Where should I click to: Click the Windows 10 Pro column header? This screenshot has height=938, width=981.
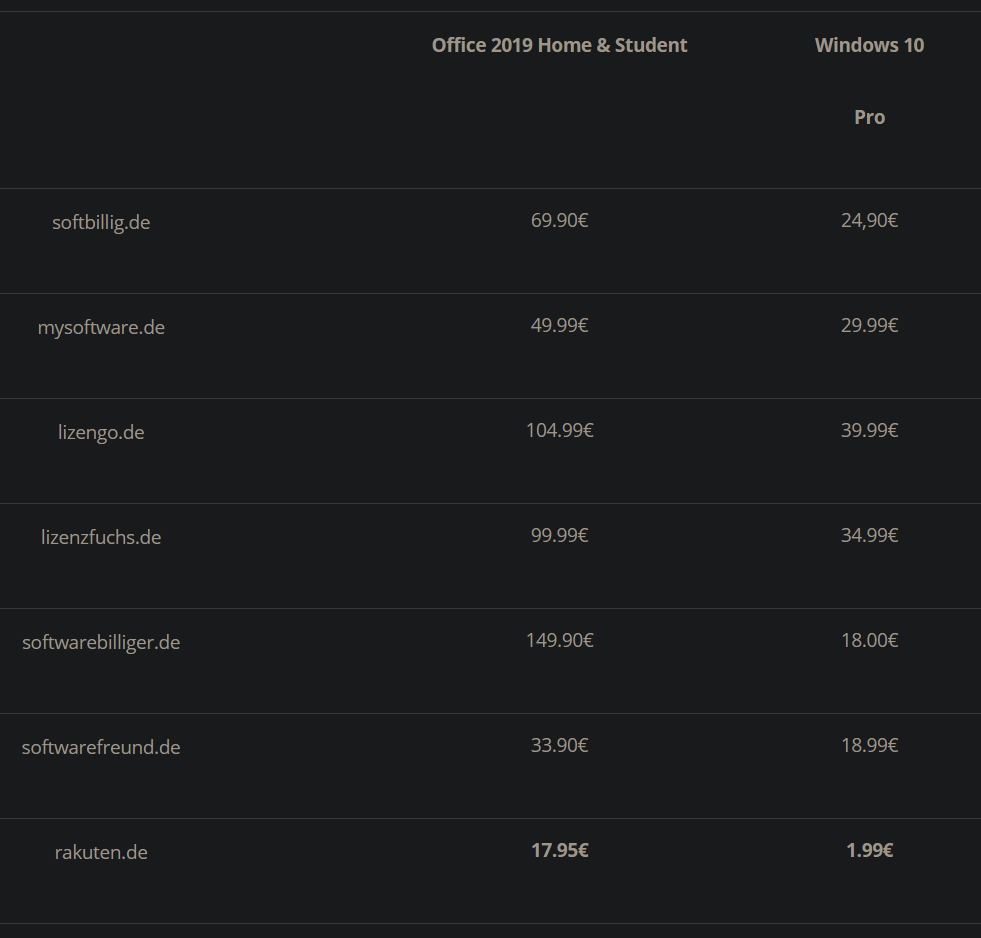pos(869,80)
